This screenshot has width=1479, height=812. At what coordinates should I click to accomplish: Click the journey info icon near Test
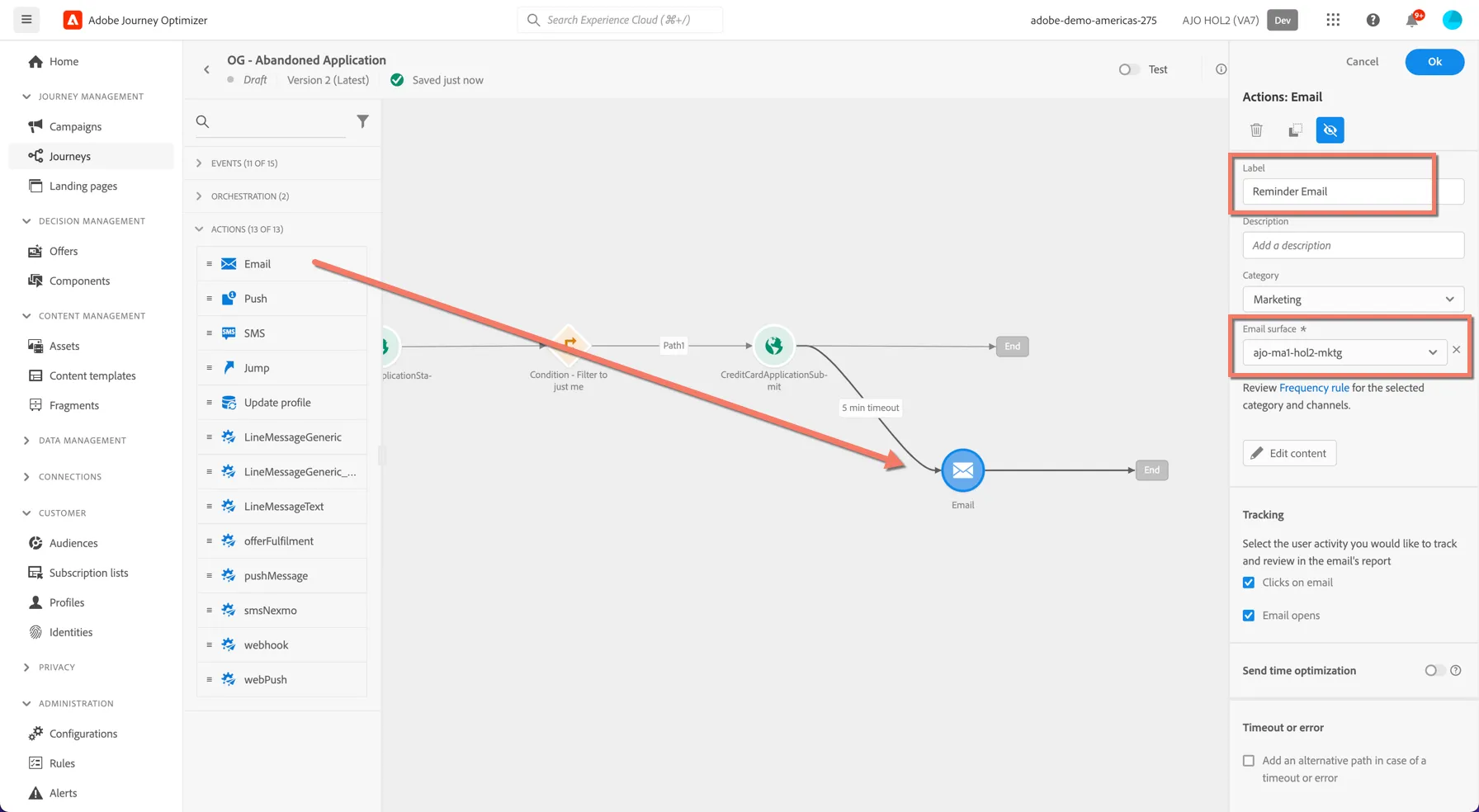pos(1221,69)
